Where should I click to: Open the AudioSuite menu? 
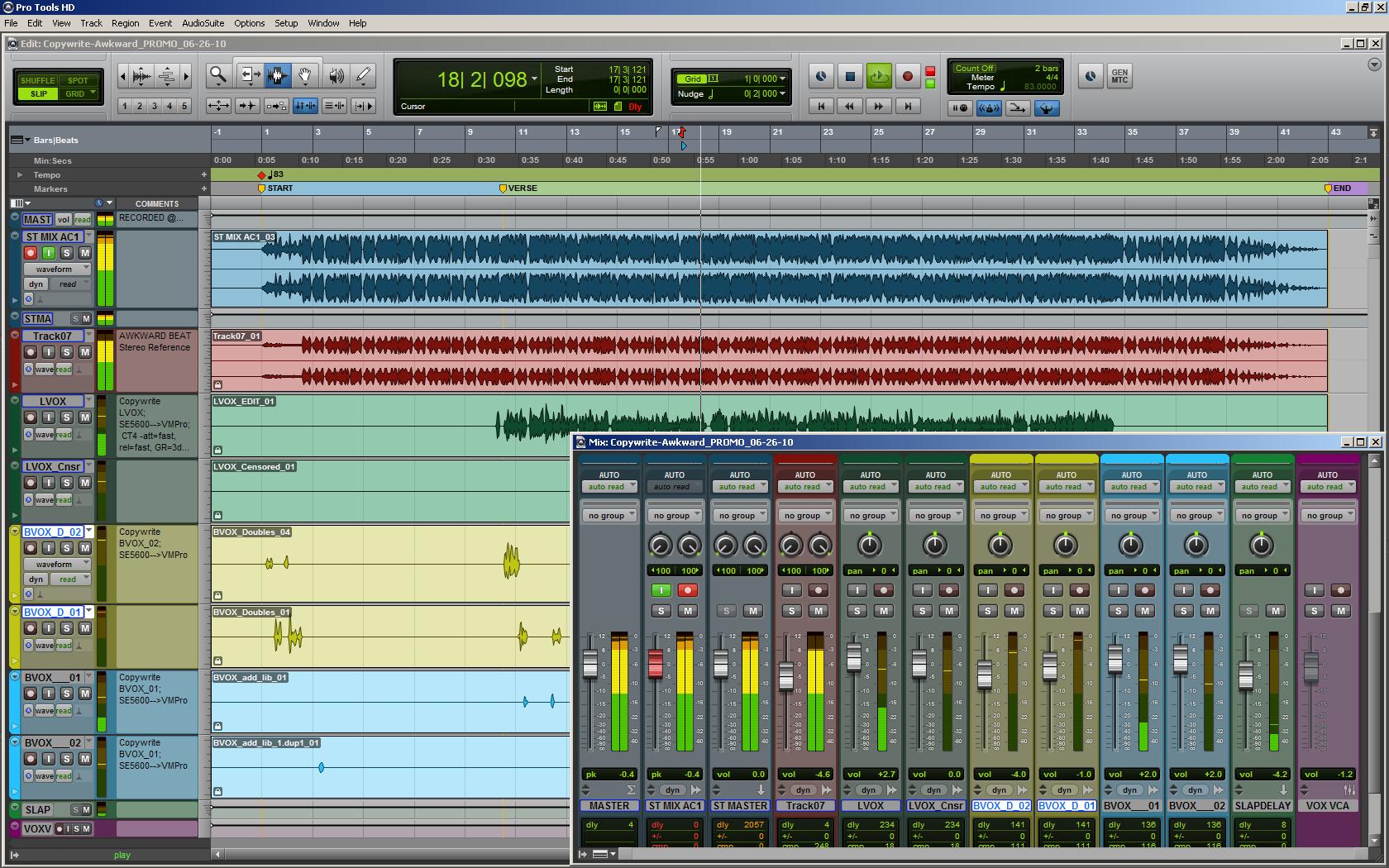click(203, 23)
